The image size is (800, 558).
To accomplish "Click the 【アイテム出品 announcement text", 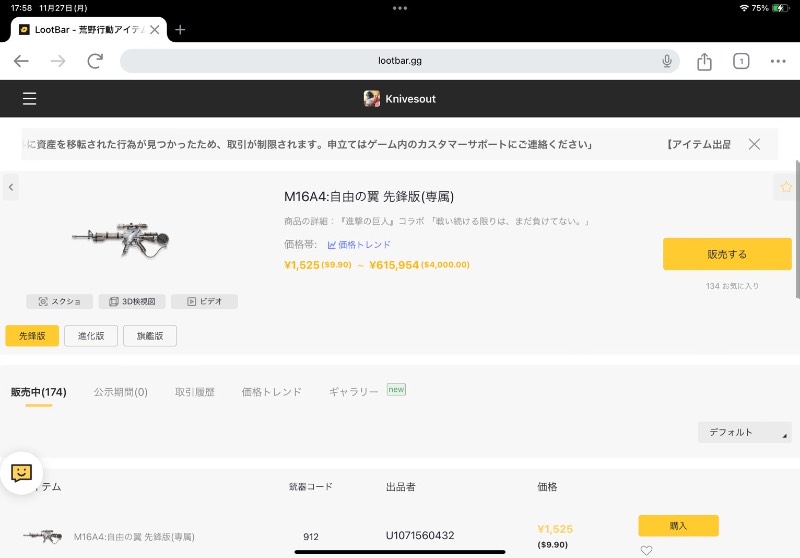I will tap(697, 144).
